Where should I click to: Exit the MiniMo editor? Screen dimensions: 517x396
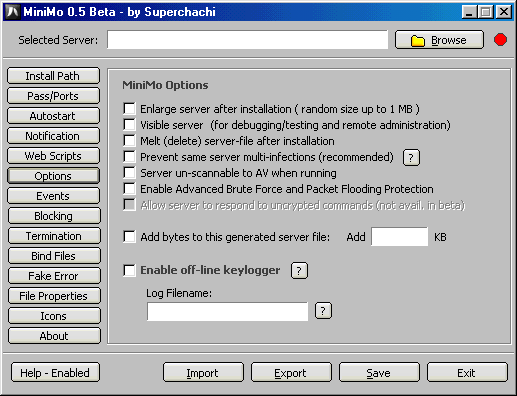click(x=467, y=372)
